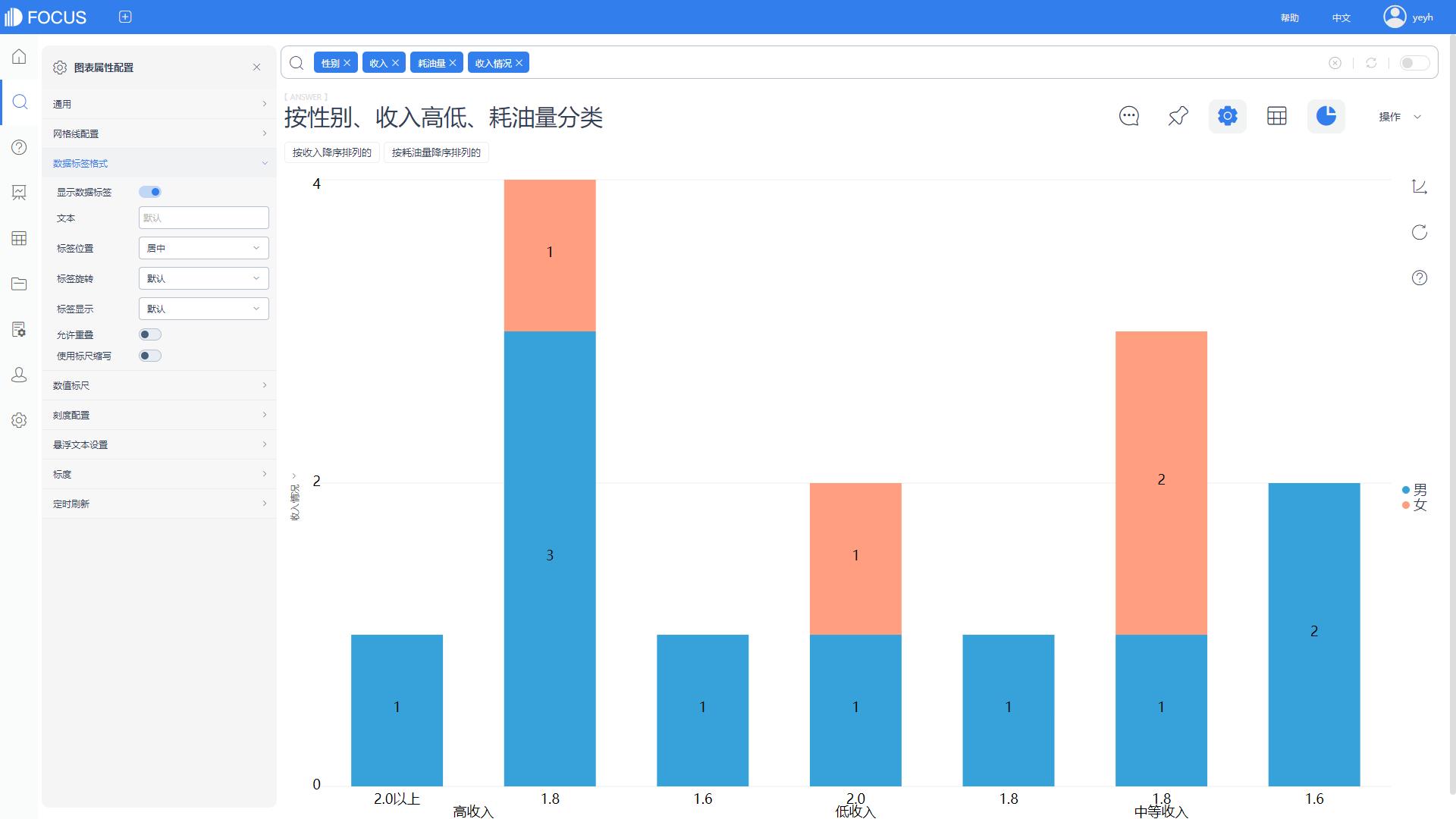Viewport: 1456px width, 819px height.
Task: Enable the 使用标尺缩写 toggle
Action: coord(150,356)
